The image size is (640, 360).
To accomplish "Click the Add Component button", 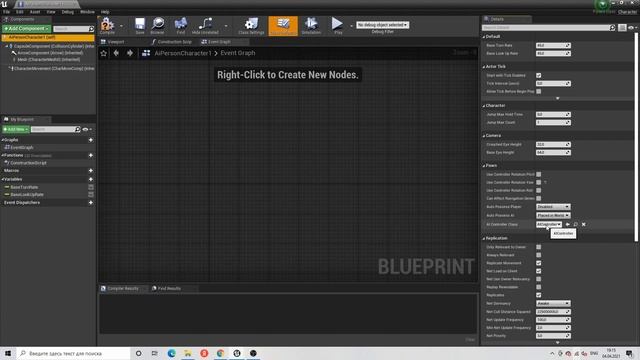I will click(27, 29).
